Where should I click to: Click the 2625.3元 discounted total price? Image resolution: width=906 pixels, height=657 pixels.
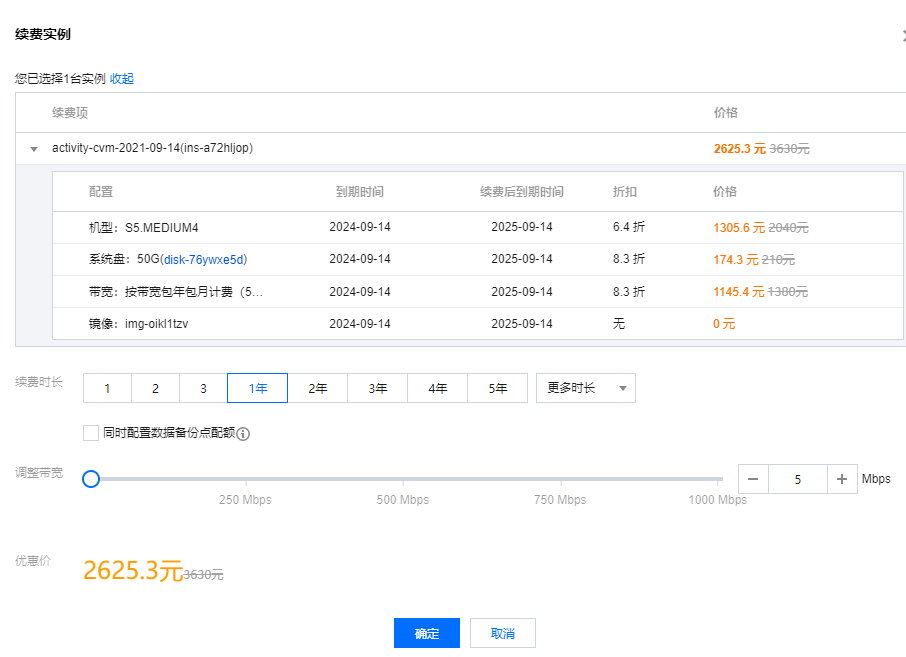[x=133, y=570]
